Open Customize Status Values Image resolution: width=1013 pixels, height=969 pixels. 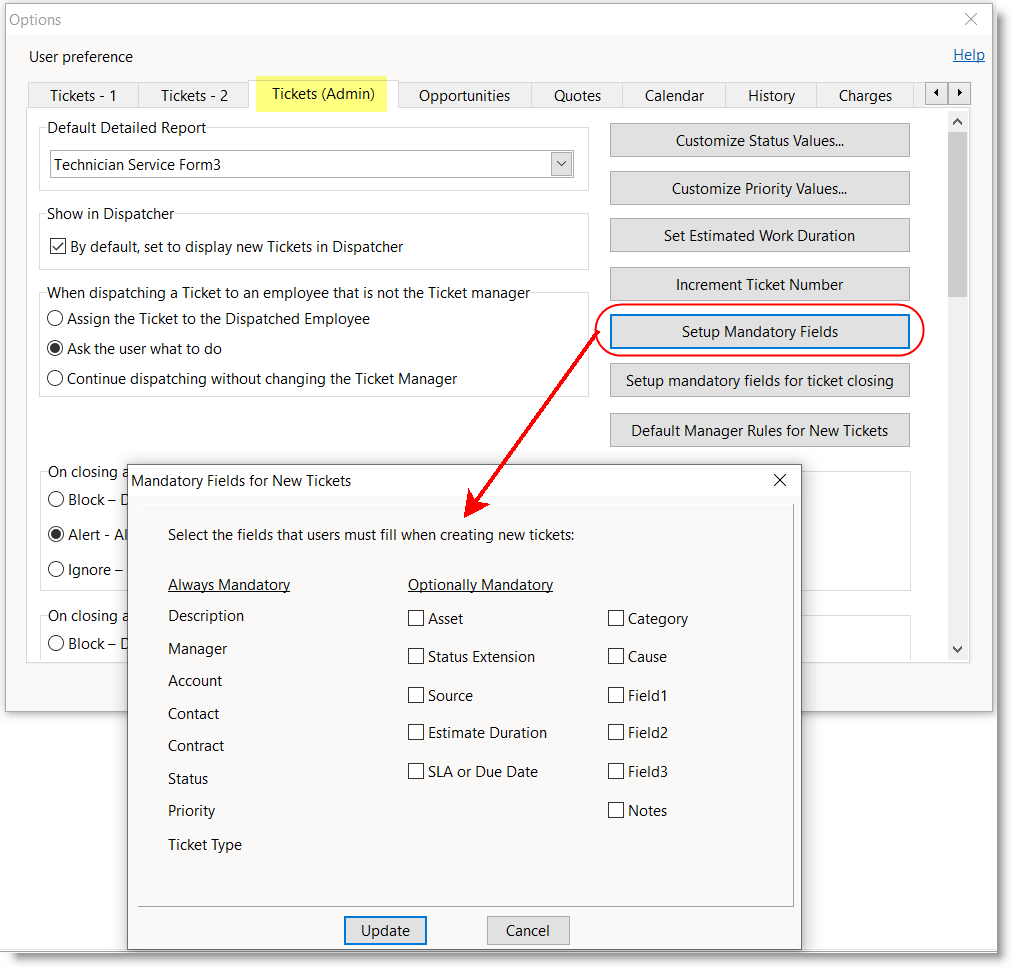pos(759,141)
